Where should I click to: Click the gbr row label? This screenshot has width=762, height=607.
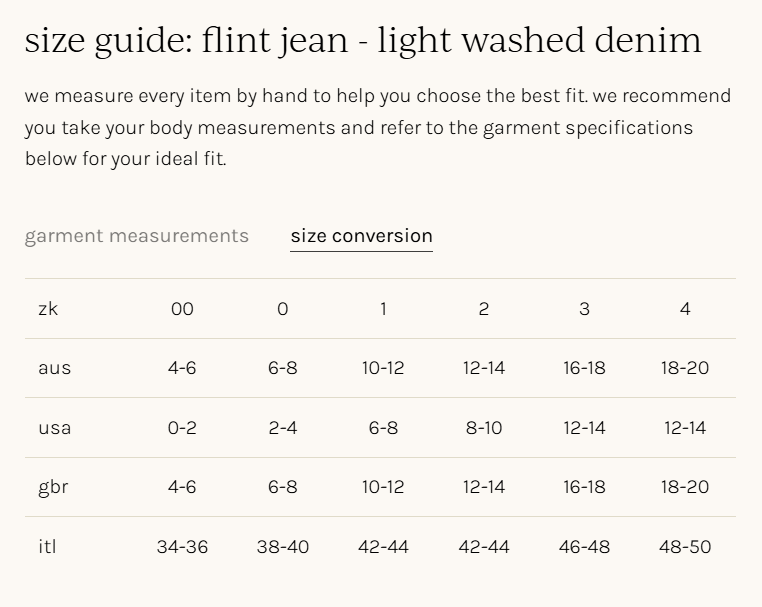pos(53,487)
